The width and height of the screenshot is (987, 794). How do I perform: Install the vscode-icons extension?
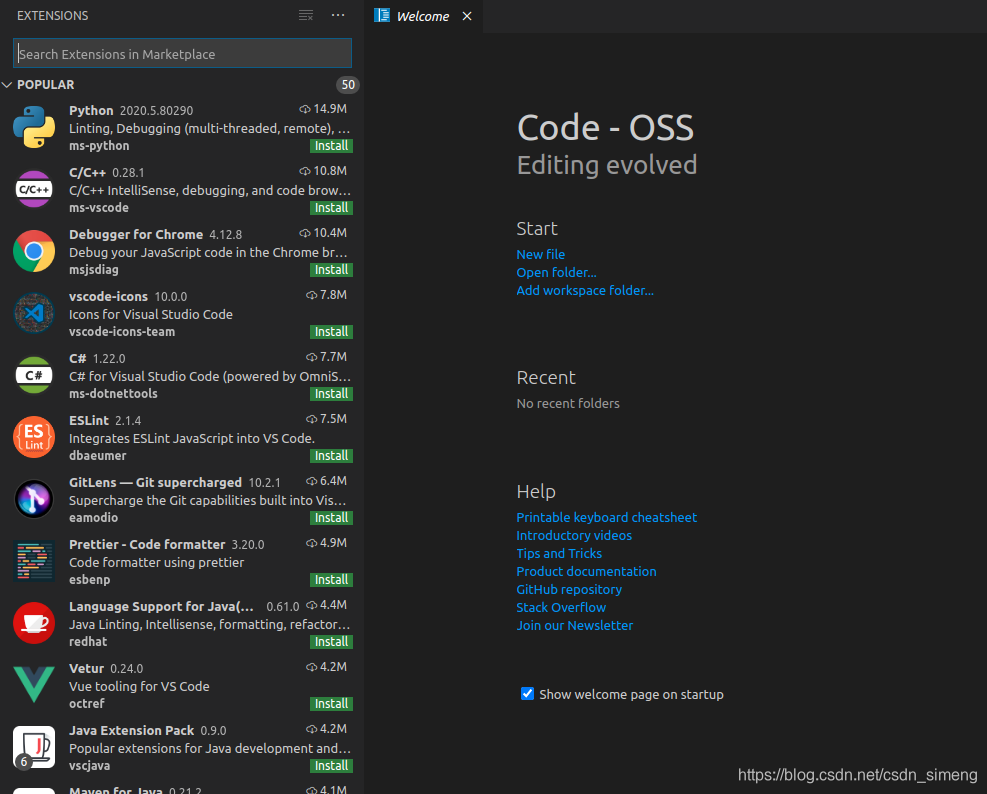tap(331, 332)
